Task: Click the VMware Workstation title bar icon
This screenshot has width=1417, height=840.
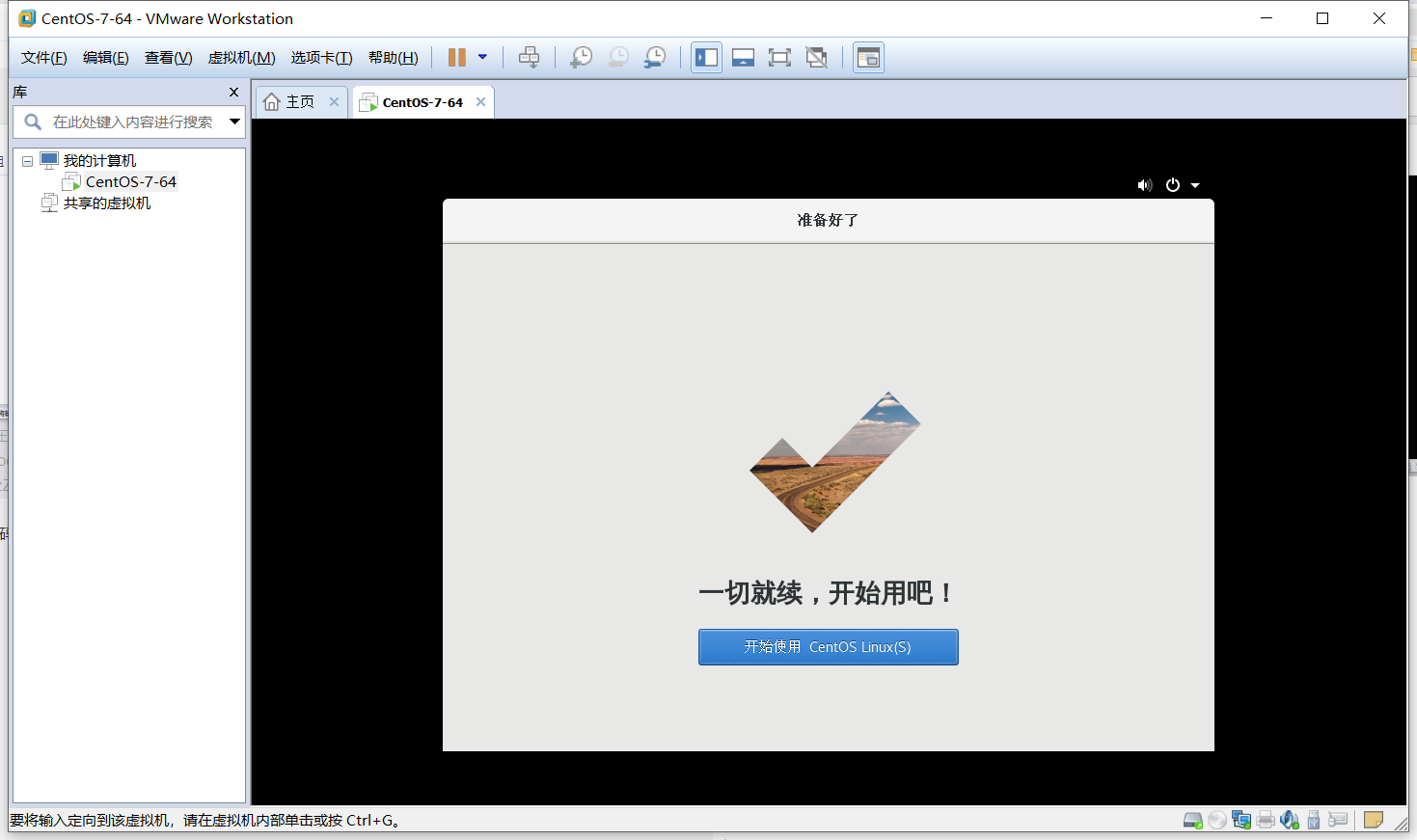Action: tap(27, 18)
